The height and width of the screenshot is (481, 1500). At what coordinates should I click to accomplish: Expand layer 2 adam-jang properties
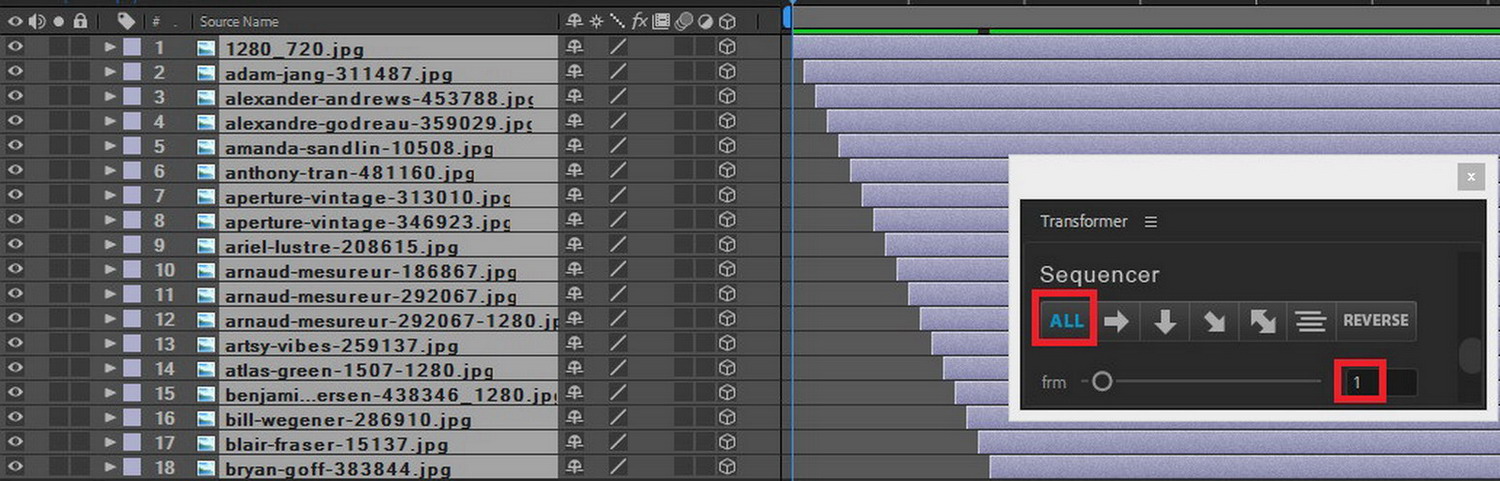(111, 72)
